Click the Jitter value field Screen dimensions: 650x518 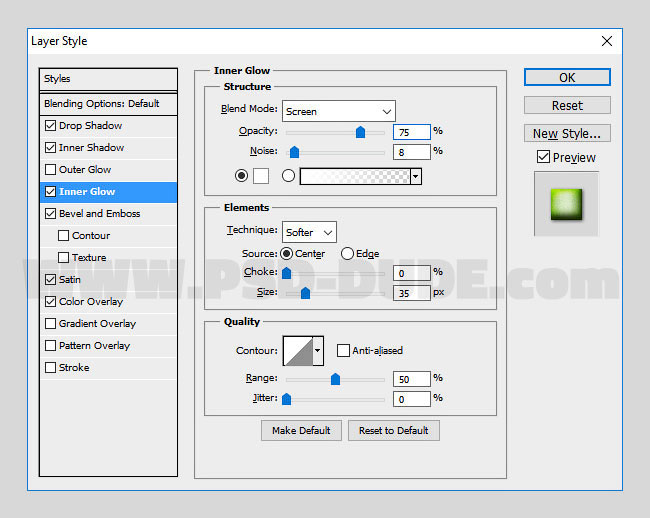412,399
